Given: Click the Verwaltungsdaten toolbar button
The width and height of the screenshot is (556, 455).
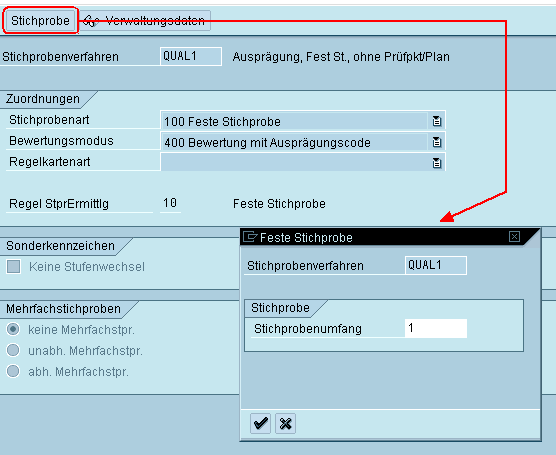Looking at the screenshot, I should [x=145, y=21].
